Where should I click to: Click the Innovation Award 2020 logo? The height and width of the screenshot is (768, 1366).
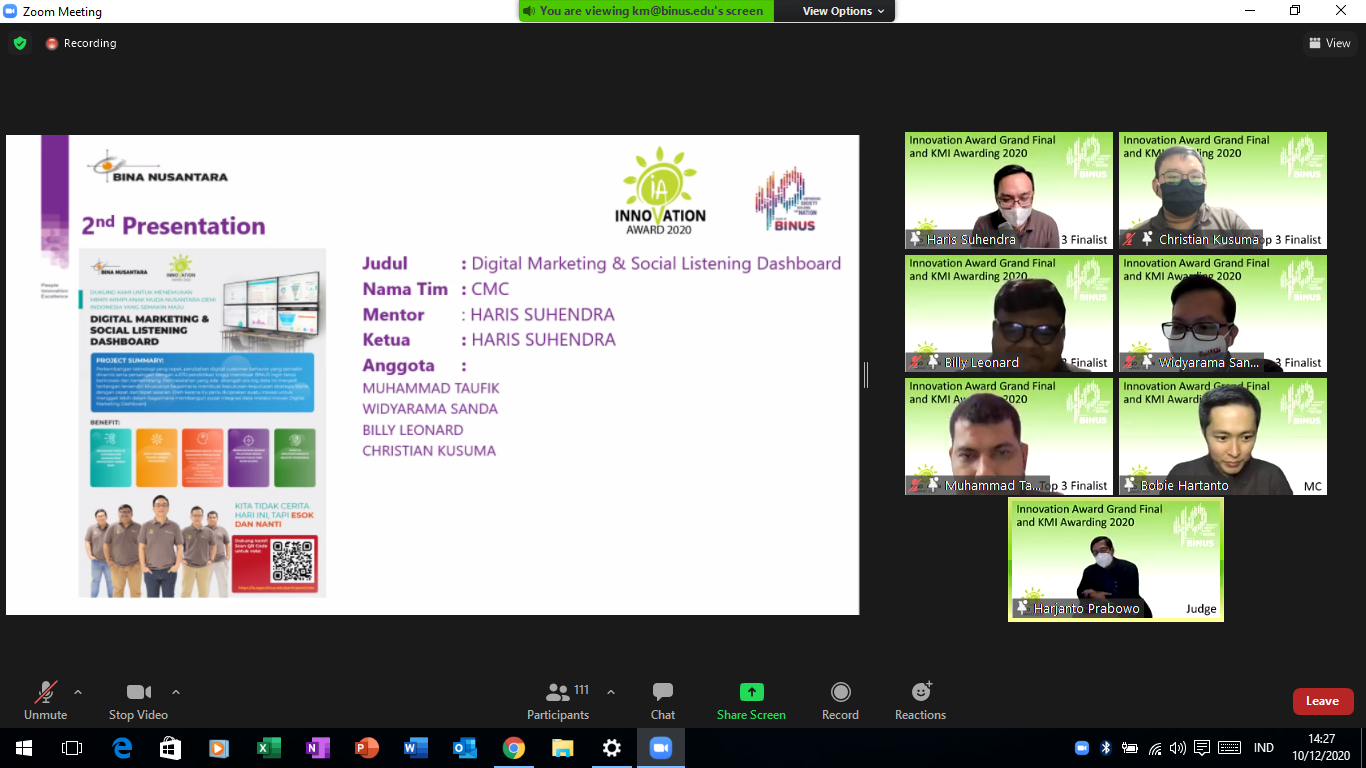pyautogui.click(x=660, y=191)
